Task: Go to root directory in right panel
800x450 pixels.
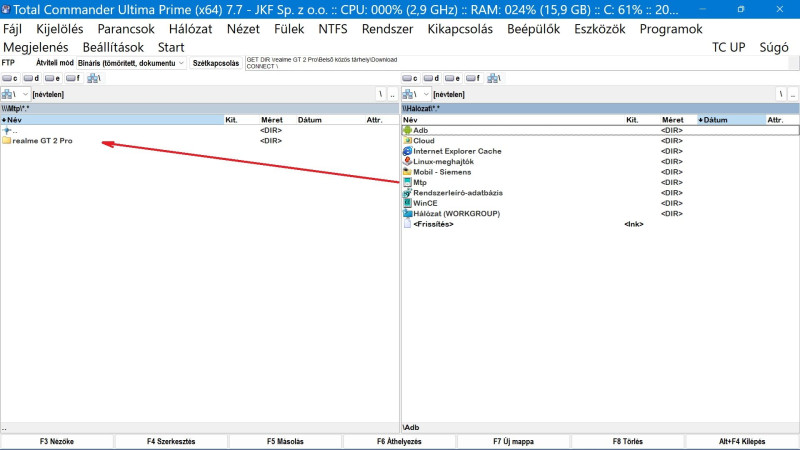Action: coord(781,94)
